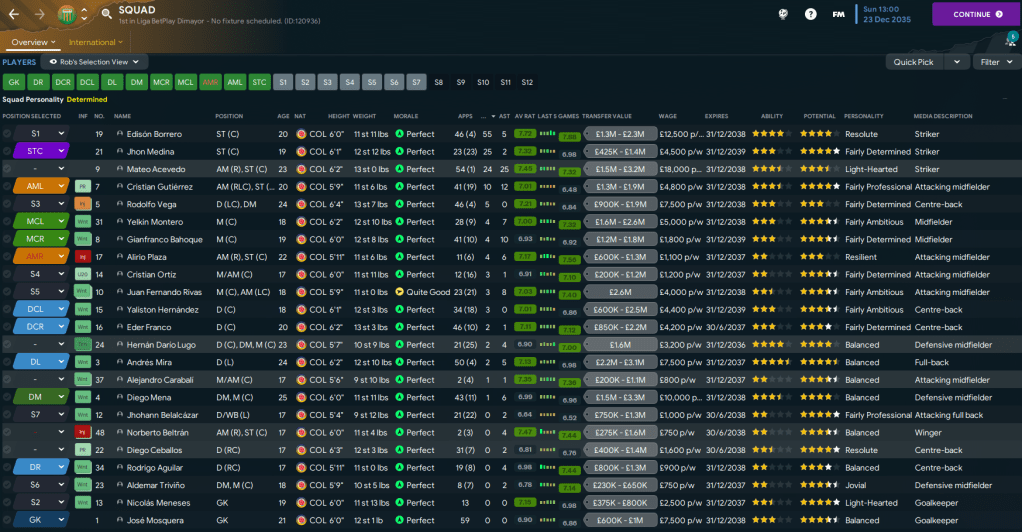Select the Overview tab
Viewport: 1022px width, 532px height.
(x=32, y=42)
